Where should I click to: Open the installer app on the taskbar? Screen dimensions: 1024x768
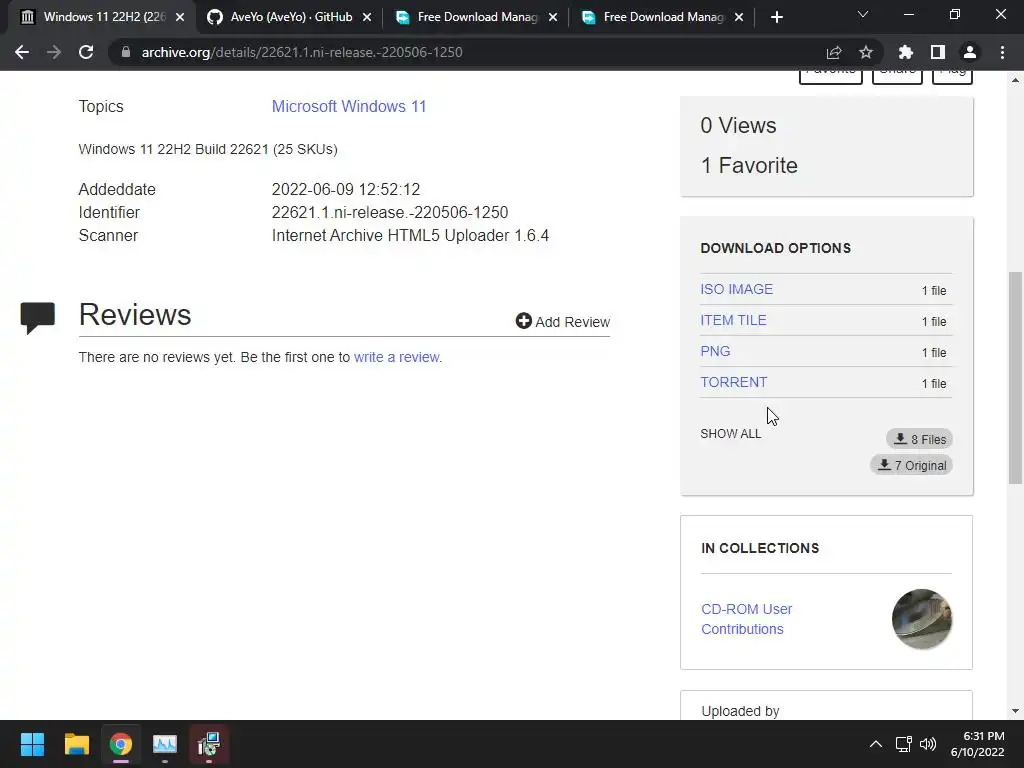click(x=209, y=744)
